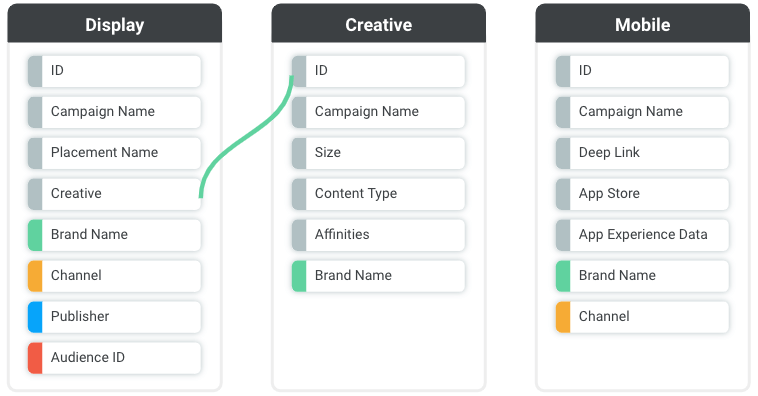Viewport: 758px width, 396px height.
Task: Select the Creative field in Display table
Action: click(x=115, y=194)
